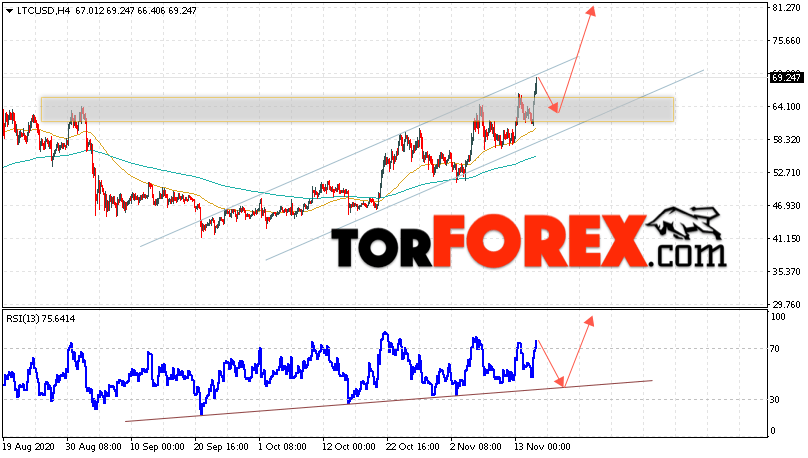Select the blue RSI line peak

[384, 334]
